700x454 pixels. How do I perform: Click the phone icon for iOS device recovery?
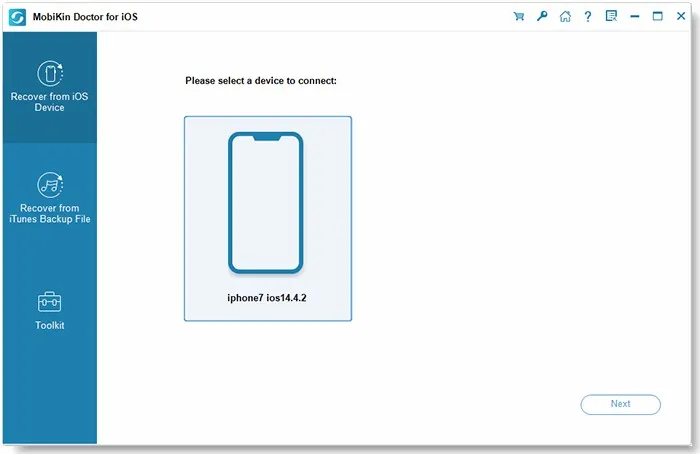click(x=49, y=73)
